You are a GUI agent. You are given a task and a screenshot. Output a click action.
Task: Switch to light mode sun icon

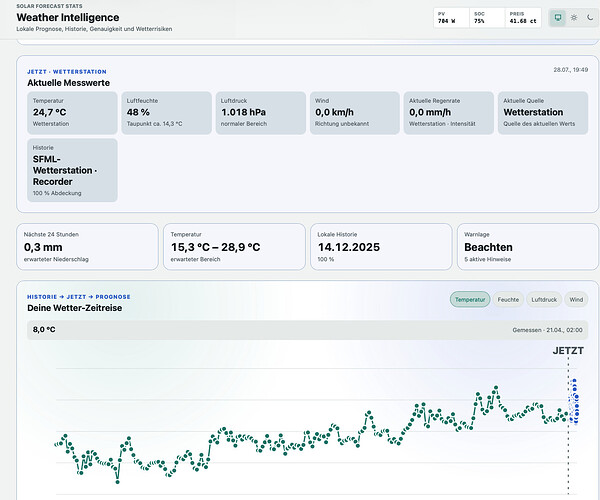574,18
